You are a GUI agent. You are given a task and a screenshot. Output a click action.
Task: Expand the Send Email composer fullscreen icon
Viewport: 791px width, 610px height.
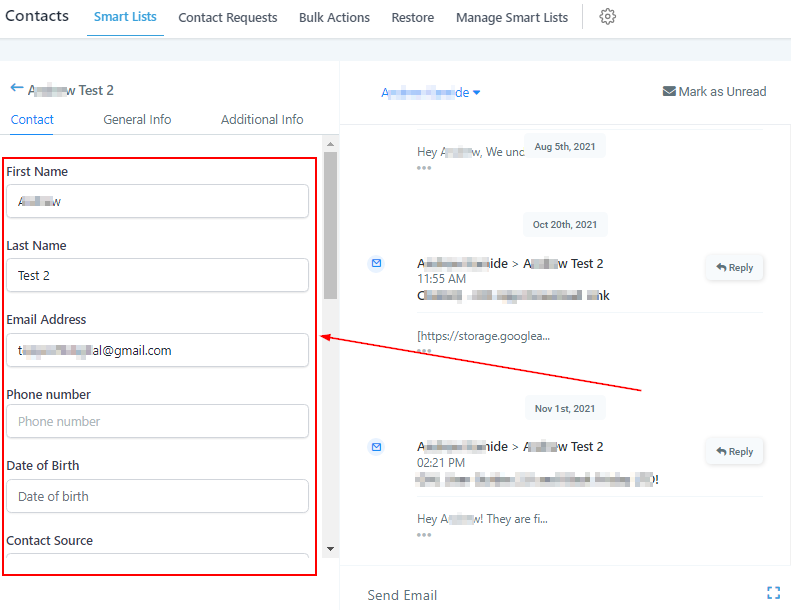[x=773, y=593]
